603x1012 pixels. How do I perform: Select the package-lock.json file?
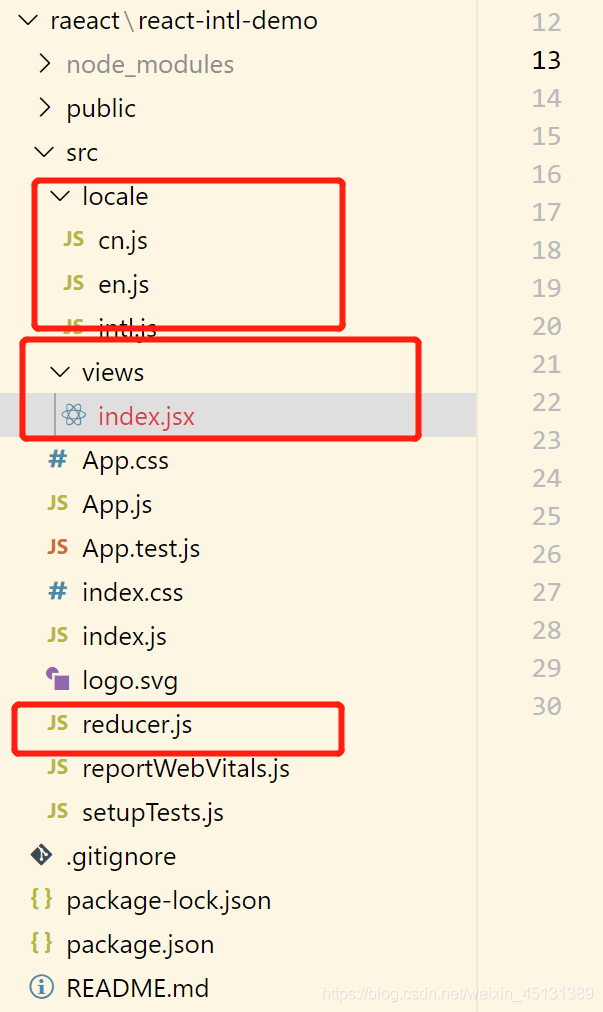168,900
